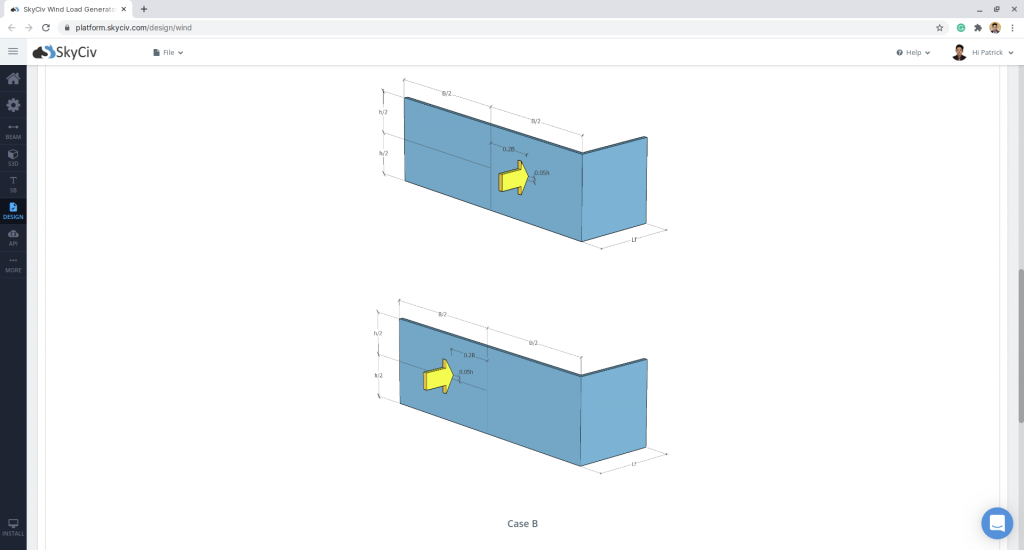1024x550 pixels.
Task: Bookmark this page with the star icon
Action: coord(940,27)
